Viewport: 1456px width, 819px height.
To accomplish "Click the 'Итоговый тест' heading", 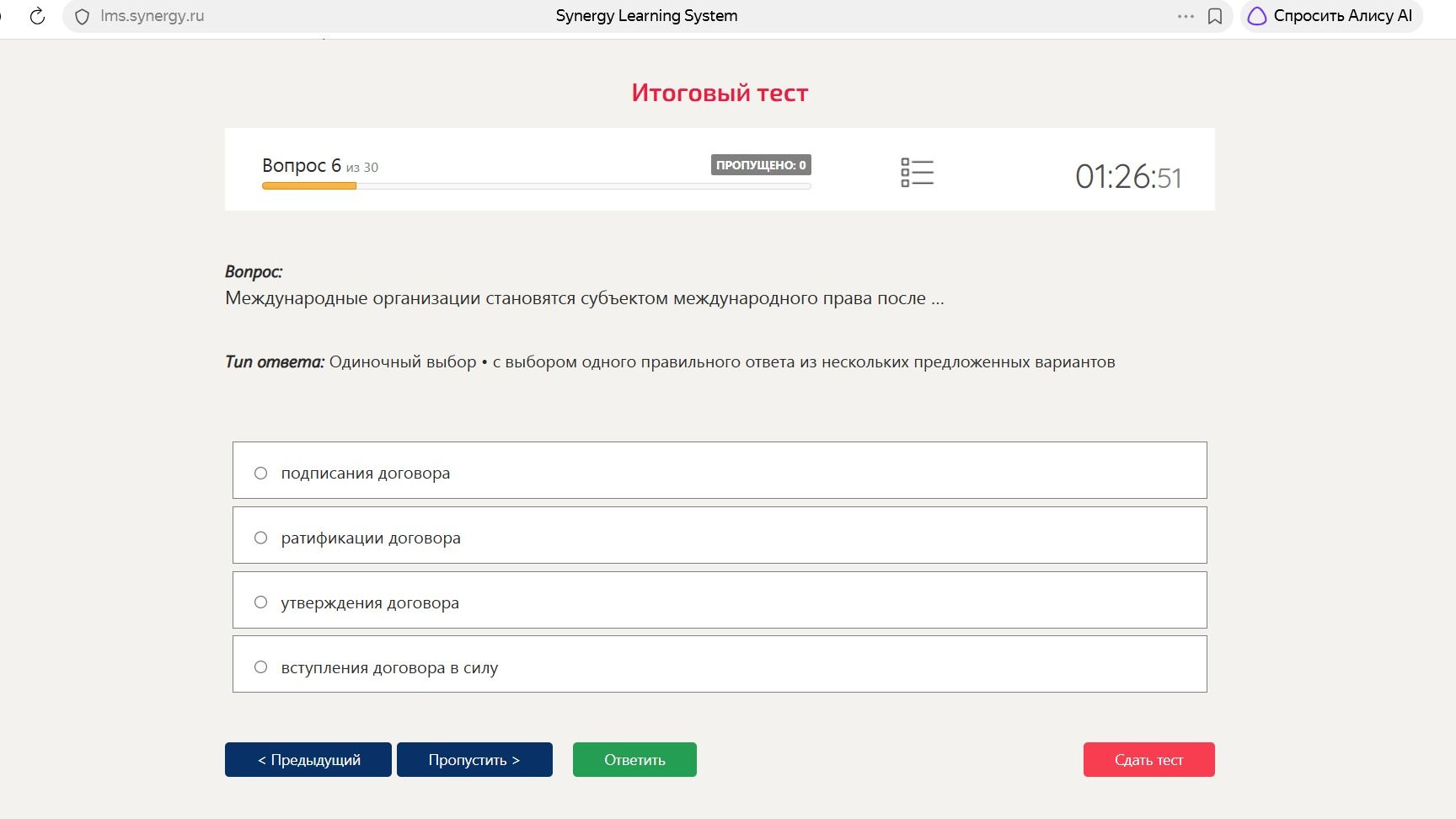I will (720, 93).
